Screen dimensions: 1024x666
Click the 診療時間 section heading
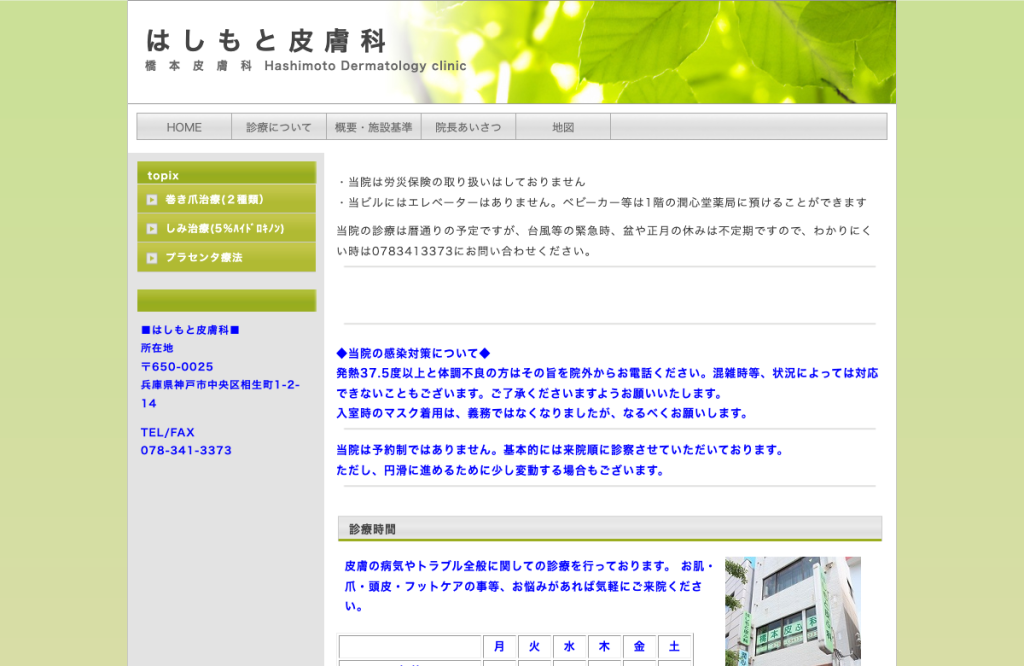610,529
